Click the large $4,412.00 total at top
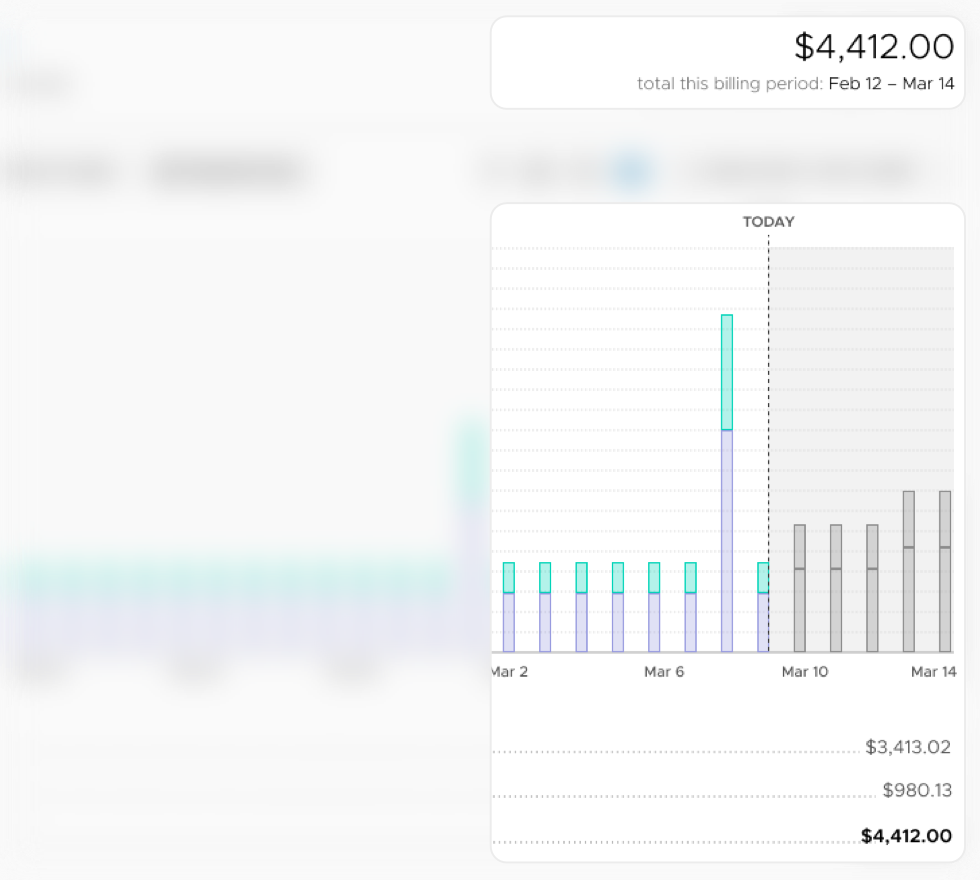 click(x=873, y=47)
